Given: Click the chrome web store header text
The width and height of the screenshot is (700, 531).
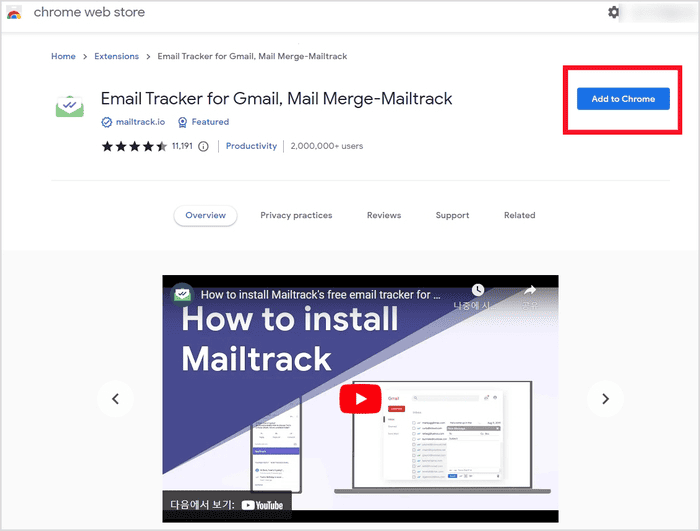Looking at the screenshot, I should [x=89, y=12].
